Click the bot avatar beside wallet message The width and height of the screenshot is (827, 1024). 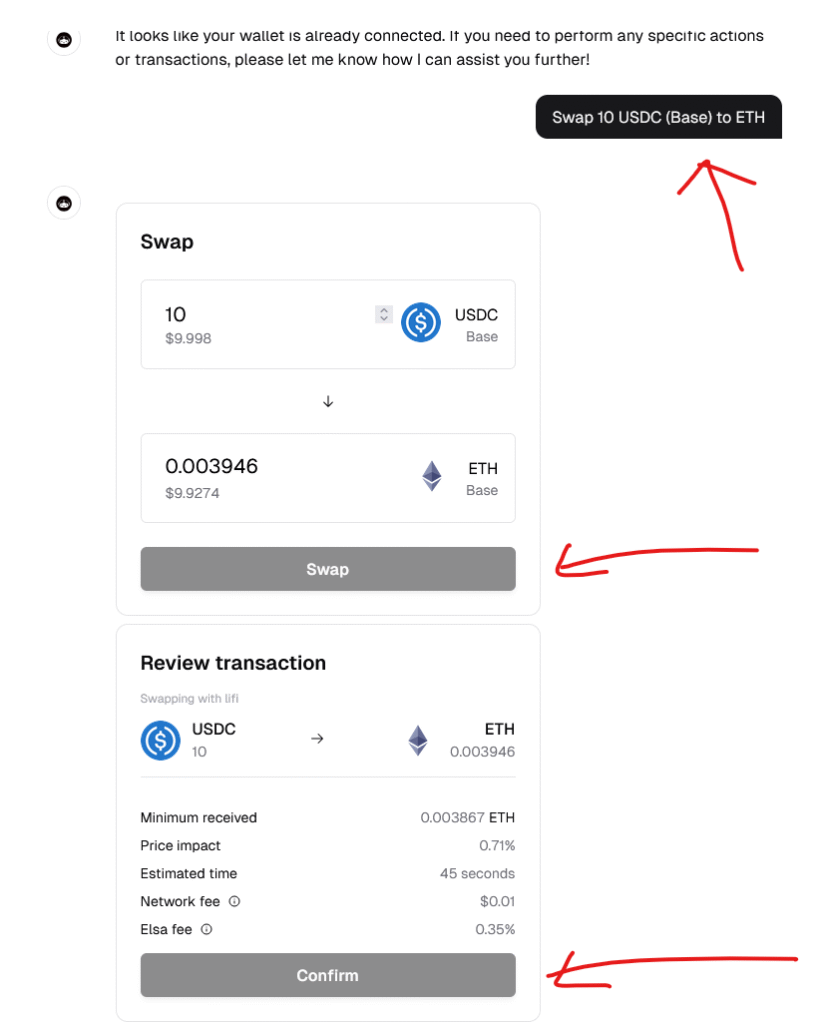pos(64,40)
